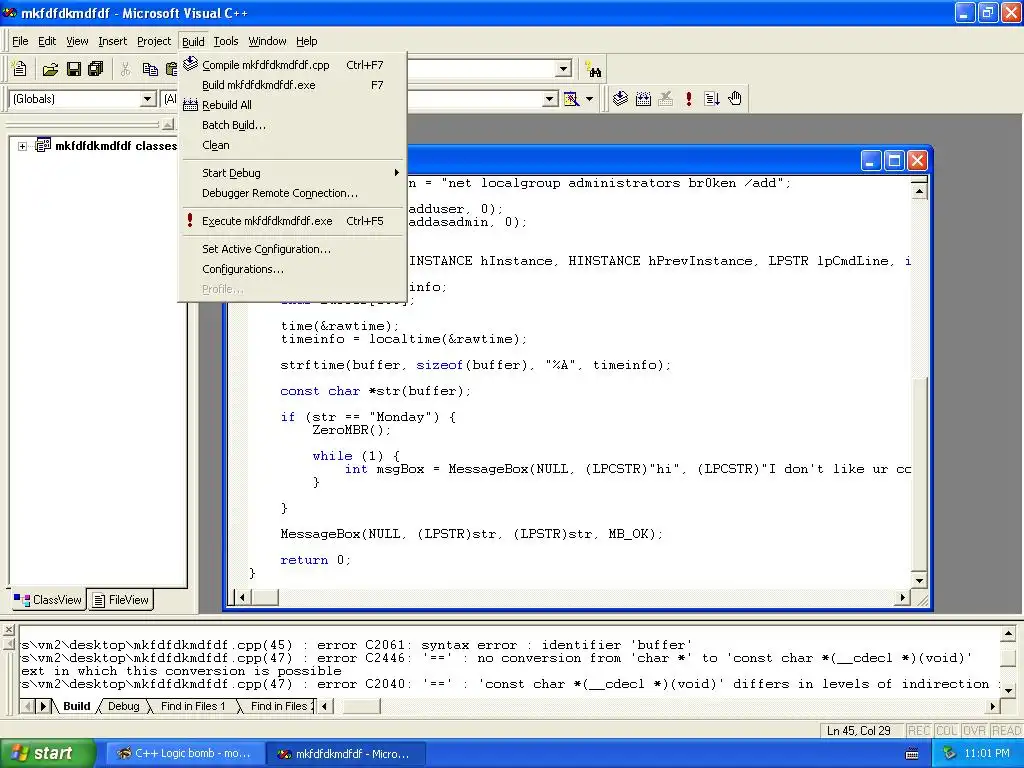Save All multiple floppy icon
This screenshot has height=768, width=1024.
[95, 69]
